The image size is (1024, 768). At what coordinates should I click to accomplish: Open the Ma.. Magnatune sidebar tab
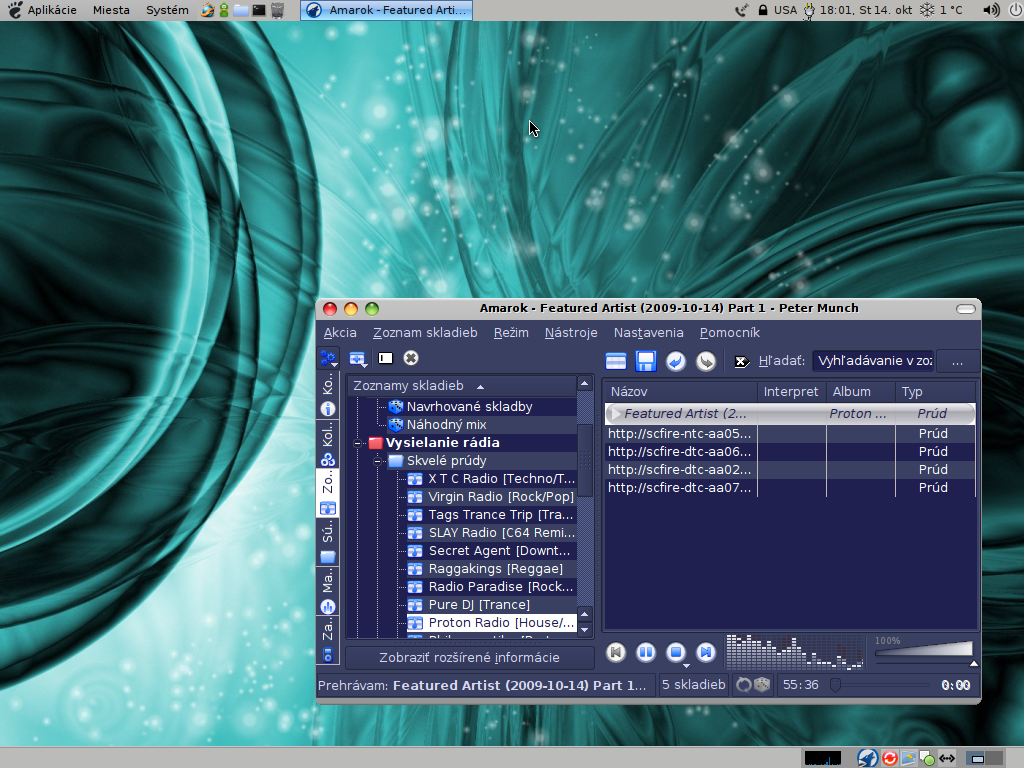click(328, 591)
